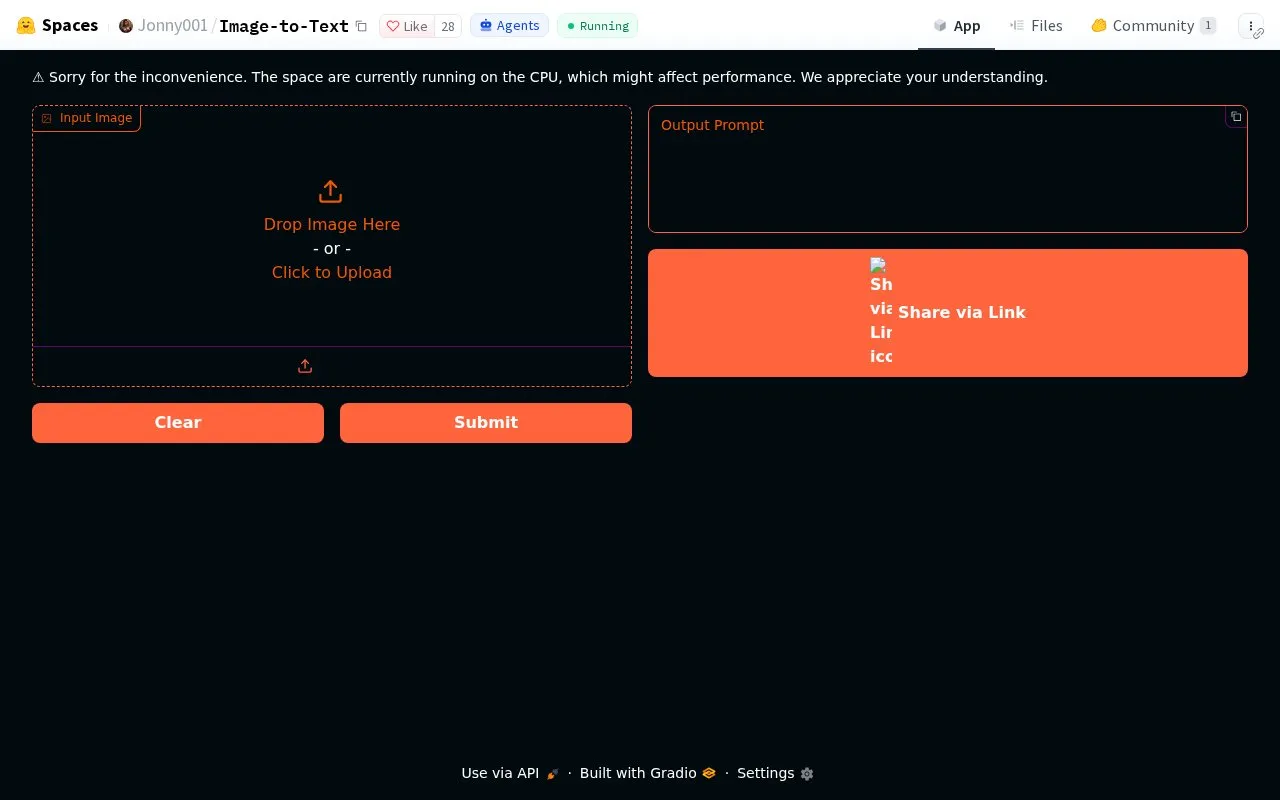Image resolution: width=1280 pixels, height=800 pixels.
Task: Click the upload arrow icon above Drop Image Here
Action: tap(330, 191)
